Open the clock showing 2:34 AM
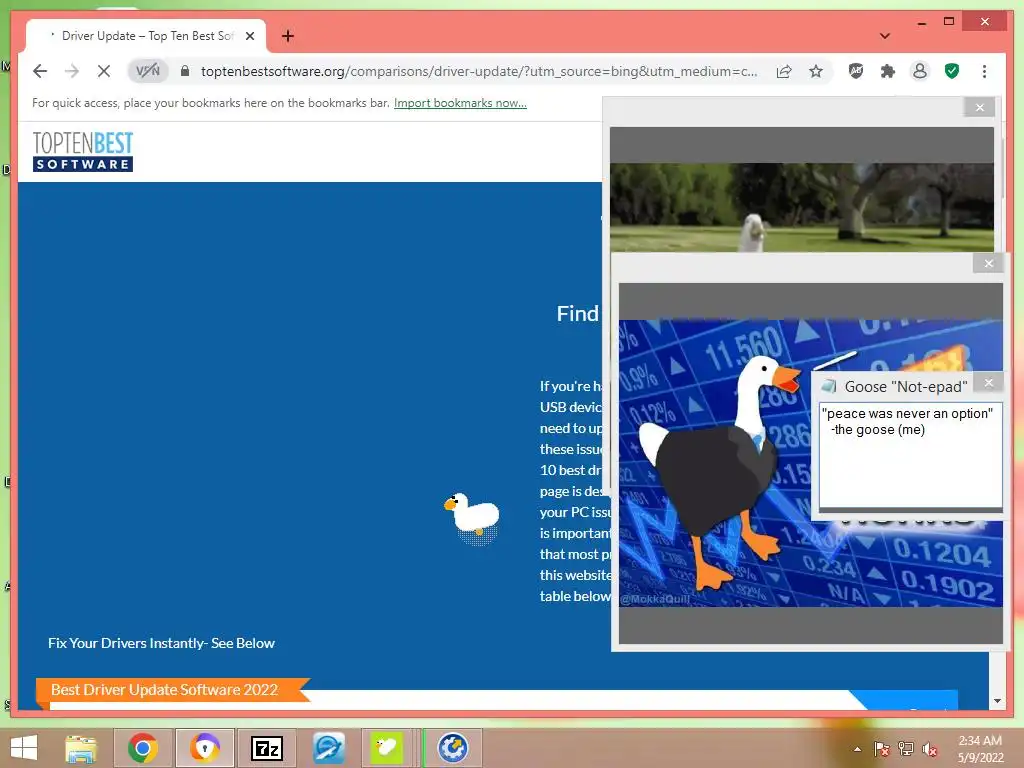Viewport: 1024px width, 768px height. tap(980, 749)
